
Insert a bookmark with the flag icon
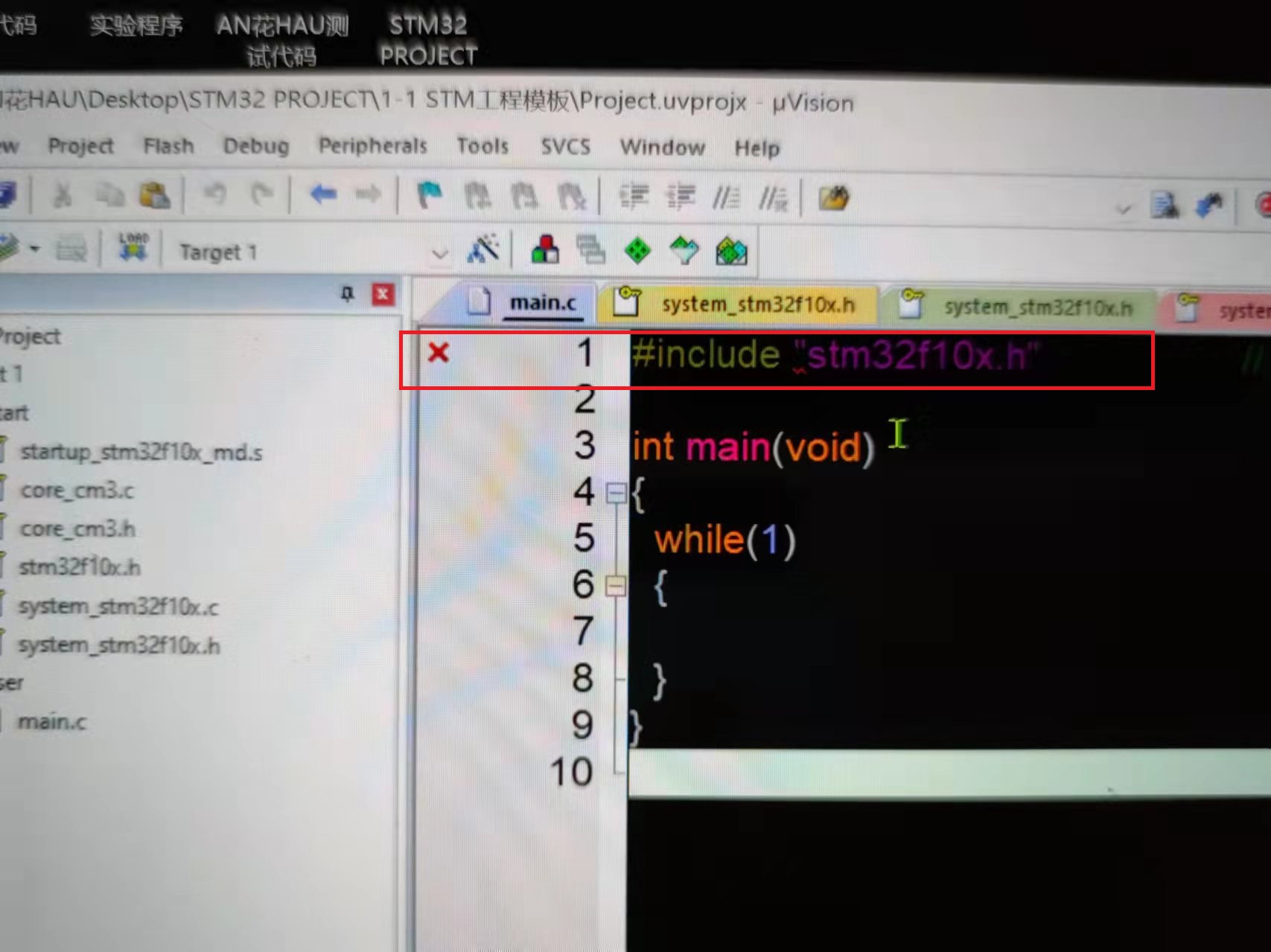(x=430, y=196)
